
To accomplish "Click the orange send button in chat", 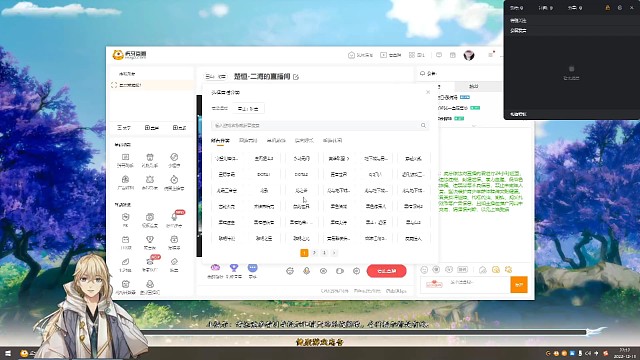I will click(x=519, y=285).
